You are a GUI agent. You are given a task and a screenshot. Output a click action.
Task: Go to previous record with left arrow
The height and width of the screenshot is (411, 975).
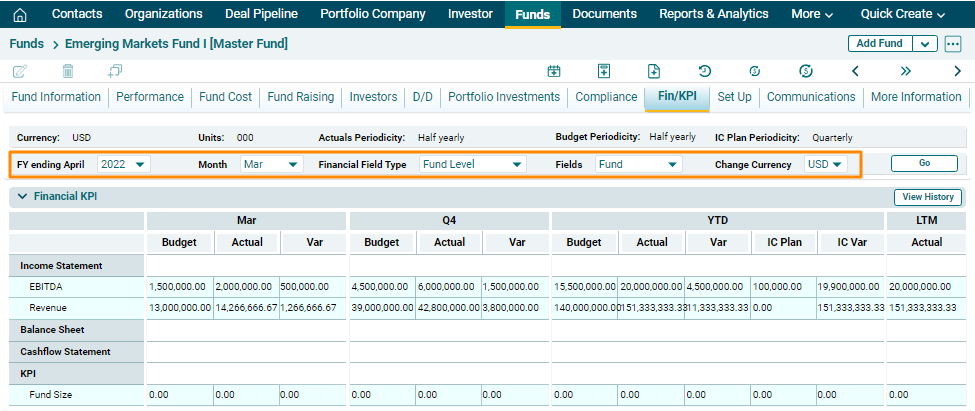[x=855, y=71]
